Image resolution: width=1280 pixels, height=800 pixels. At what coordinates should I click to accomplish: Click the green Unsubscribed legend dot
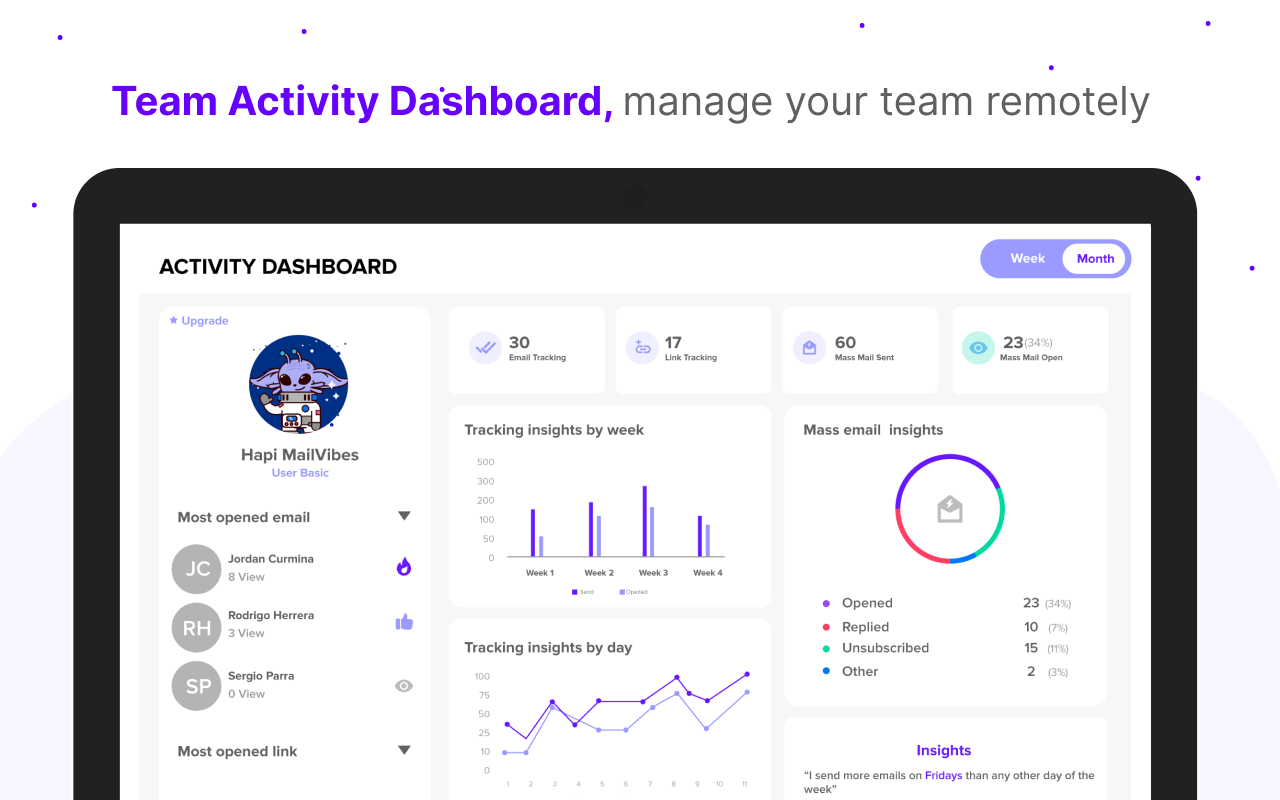pos(826,648)
